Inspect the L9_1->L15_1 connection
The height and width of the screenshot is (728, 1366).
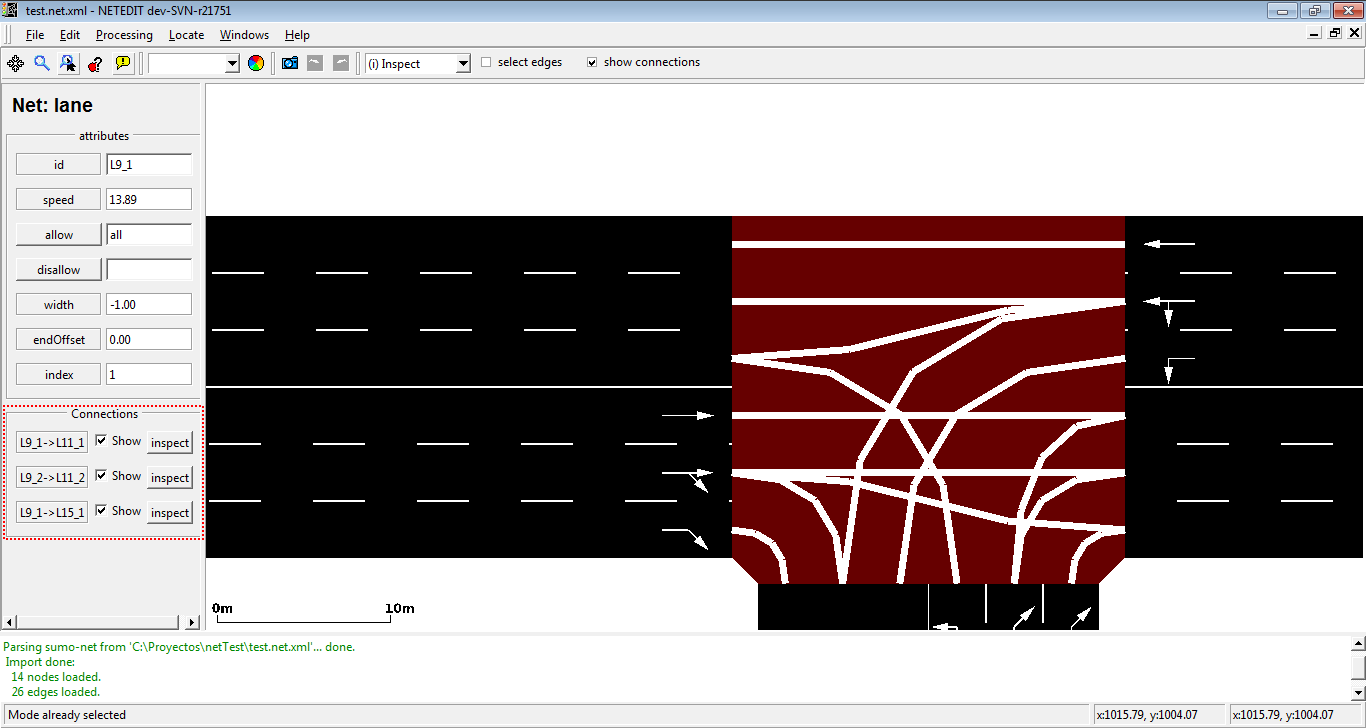170,512
